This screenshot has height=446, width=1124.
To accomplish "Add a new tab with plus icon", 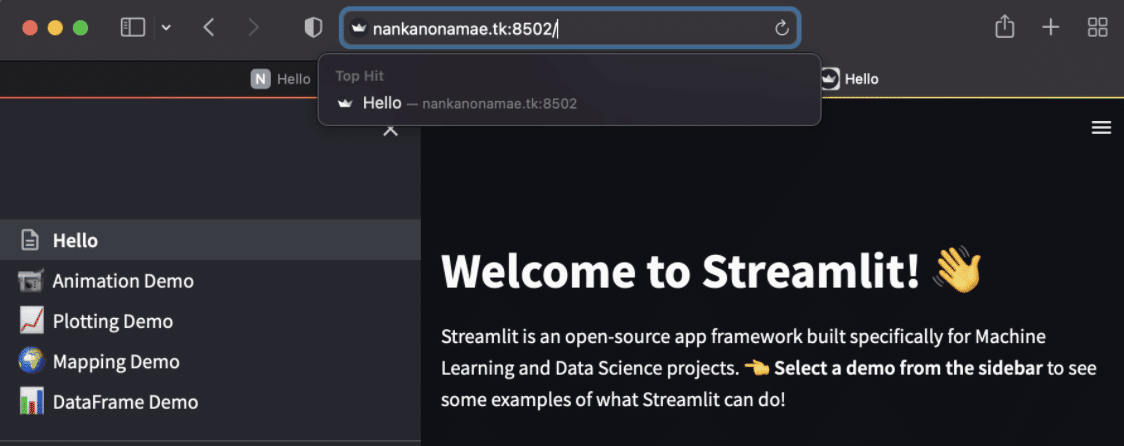I will coord(1050,28).
